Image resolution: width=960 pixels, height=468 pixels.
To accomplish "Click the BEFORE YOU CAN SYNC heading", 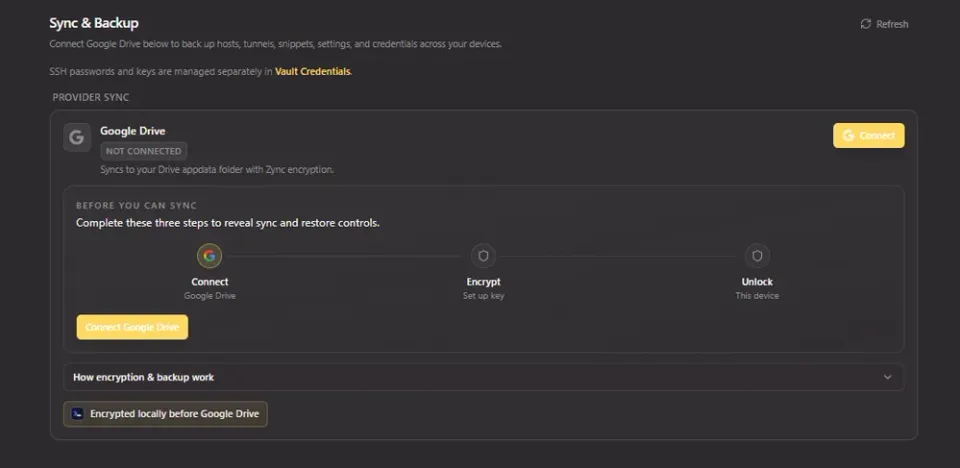I will [x=137, y=206].
